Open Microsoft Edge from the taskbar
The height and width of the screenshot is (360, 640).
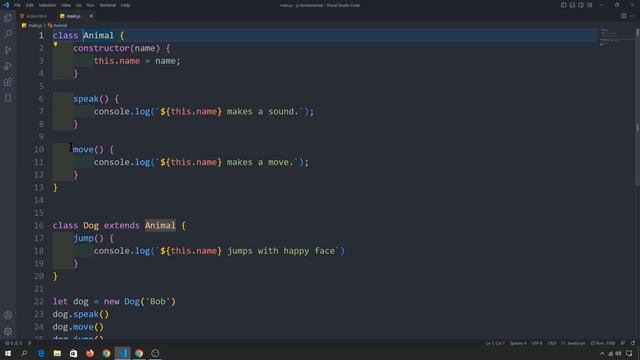[41, 353]
